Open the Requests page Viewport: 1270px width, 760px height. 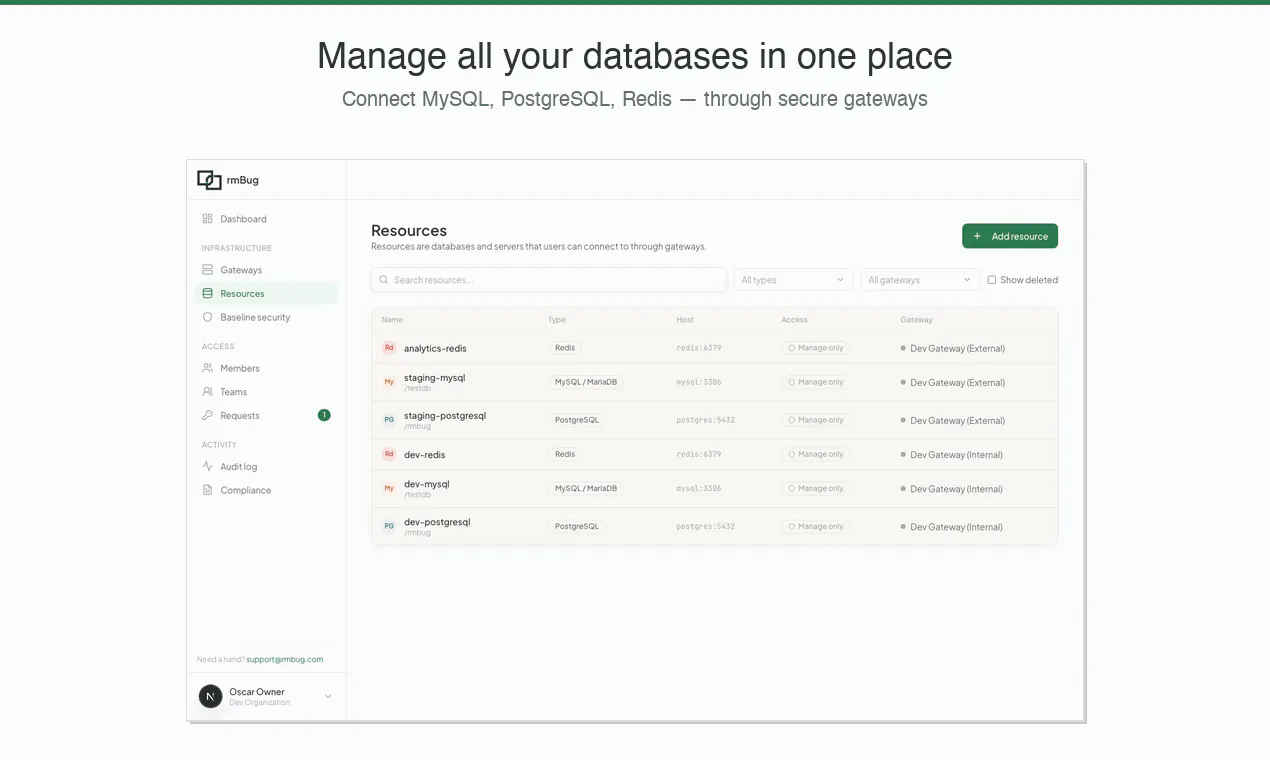(266, 415)
